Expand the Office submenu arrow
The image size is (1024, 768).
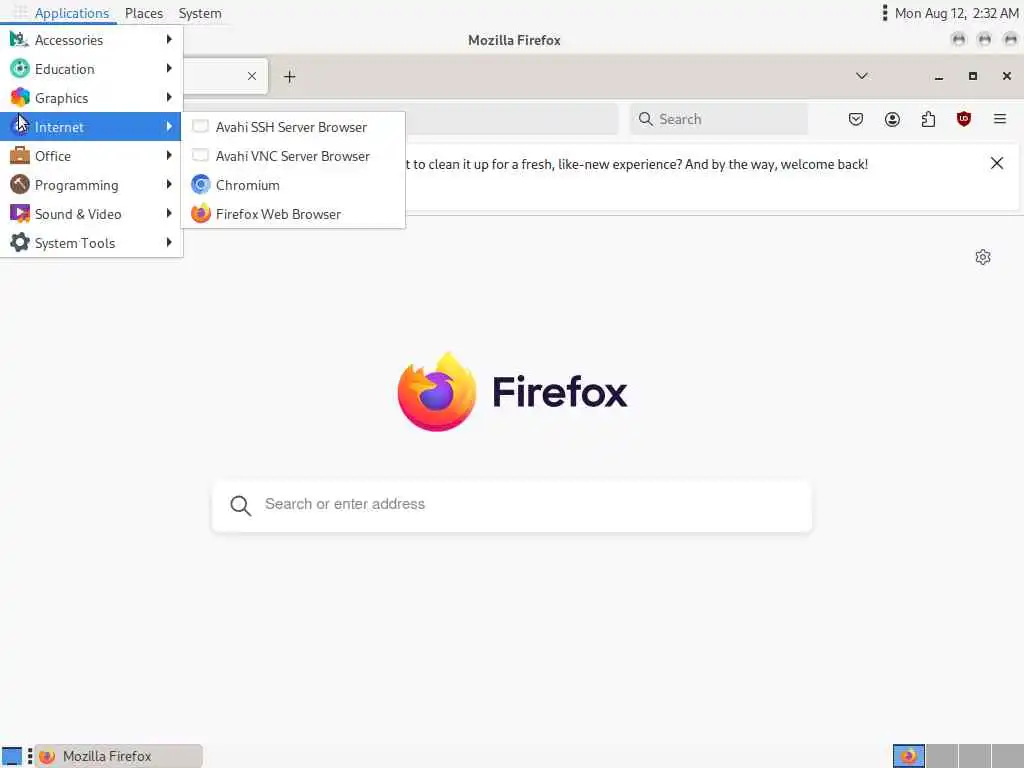tap(169, 155)
